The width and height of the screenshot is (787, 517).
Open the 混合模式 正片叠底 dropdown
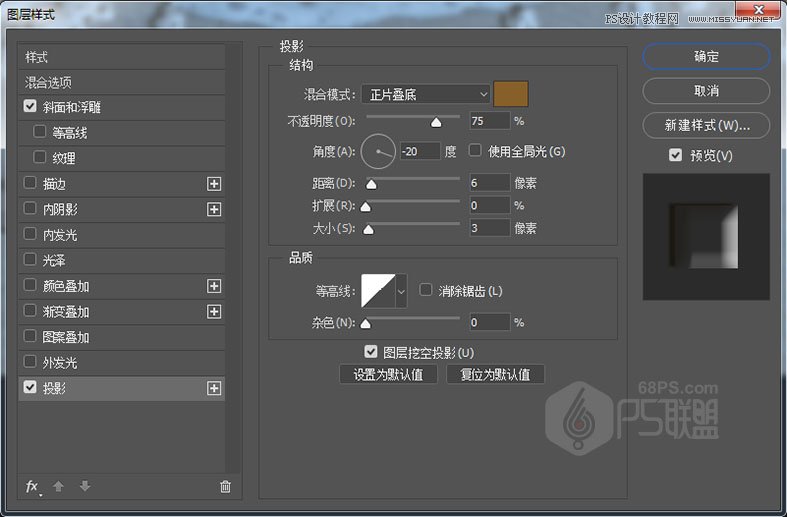coord(426,94)
